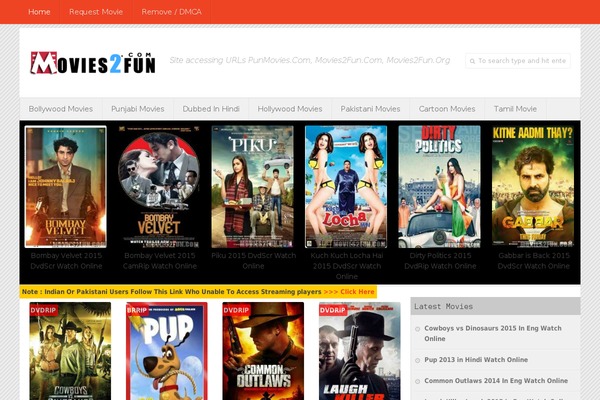600x400 pixels.
Task: Click DVDRIP badge on Common Outlaws poster
Action: pyautogui.click(x=236, y=310)
